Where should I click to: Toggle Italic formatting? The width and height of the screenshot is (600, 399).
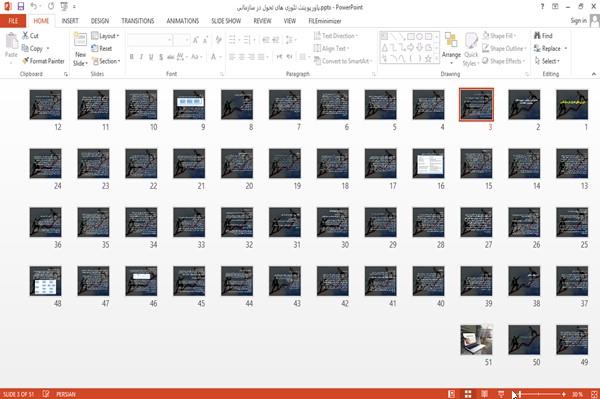(x=141, y=57)
